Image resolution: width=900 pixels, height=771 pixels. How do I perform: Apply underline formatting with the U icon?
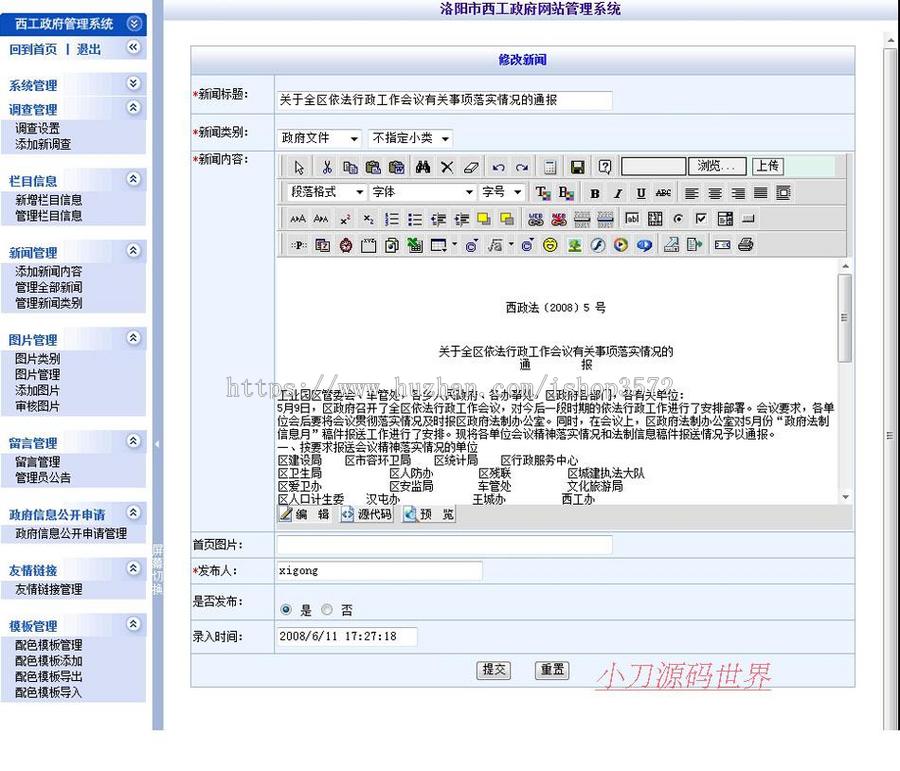point(639,192)
